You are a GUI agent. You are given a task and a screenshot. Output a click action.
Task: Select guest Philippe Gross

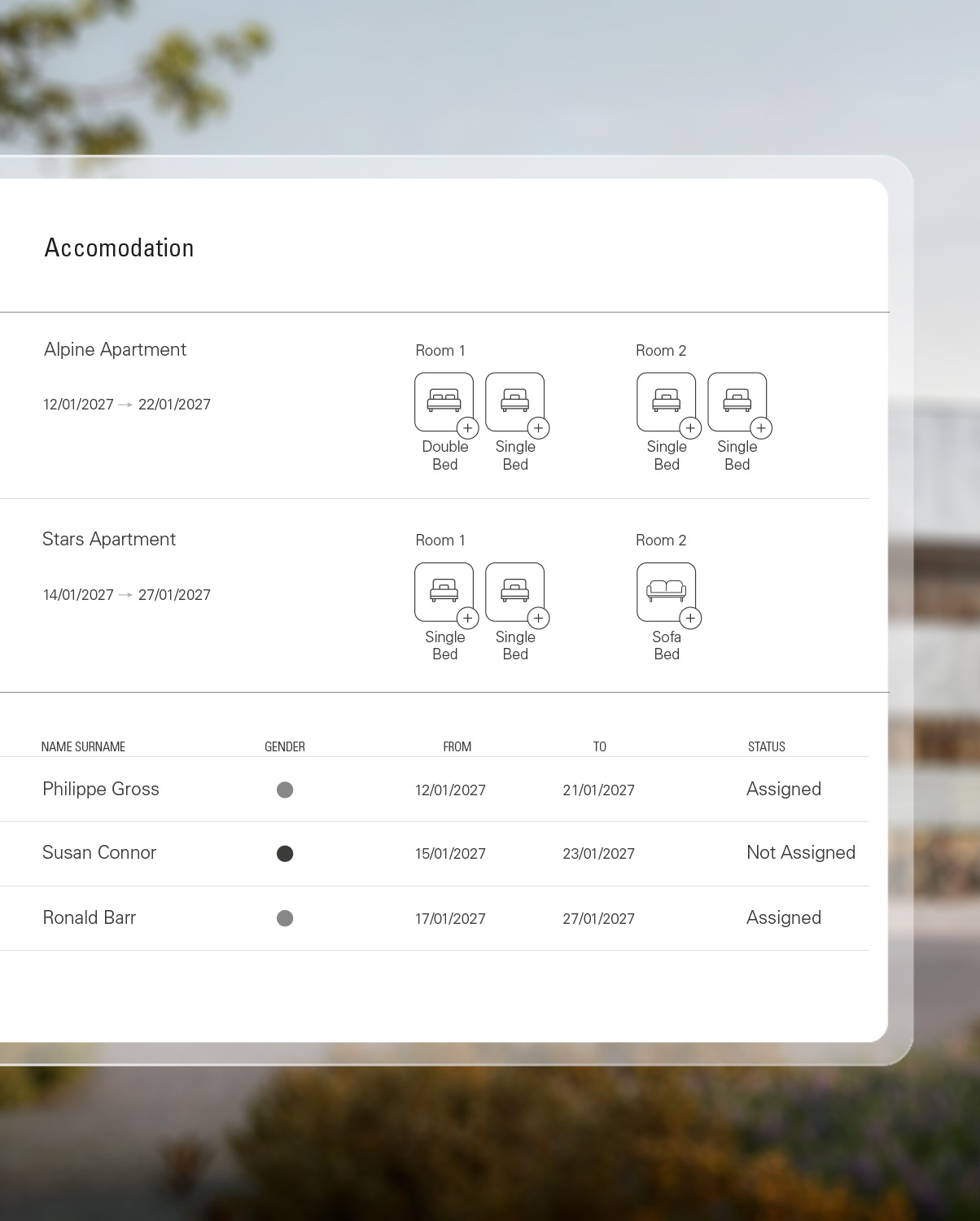pyautogui.click(x=101, y=789)
